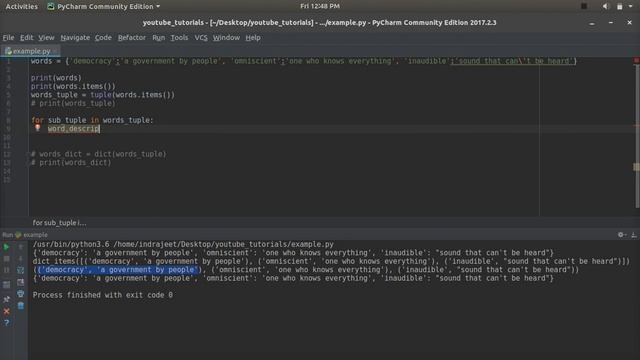Click the 'print(words.items())' code line

tap(73, 87)
